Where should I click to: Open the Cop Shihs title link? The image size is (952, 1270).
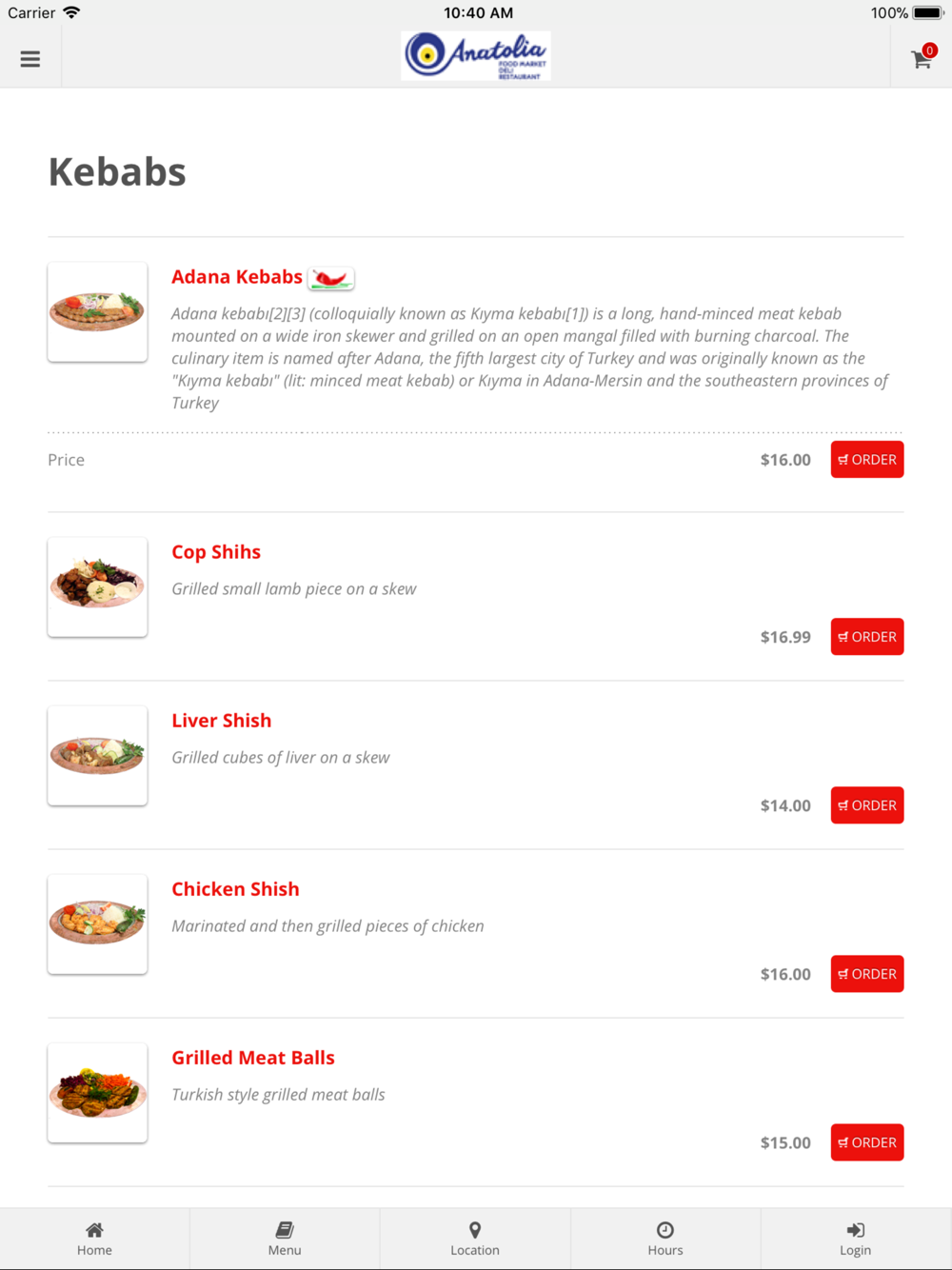coord(216,552)
